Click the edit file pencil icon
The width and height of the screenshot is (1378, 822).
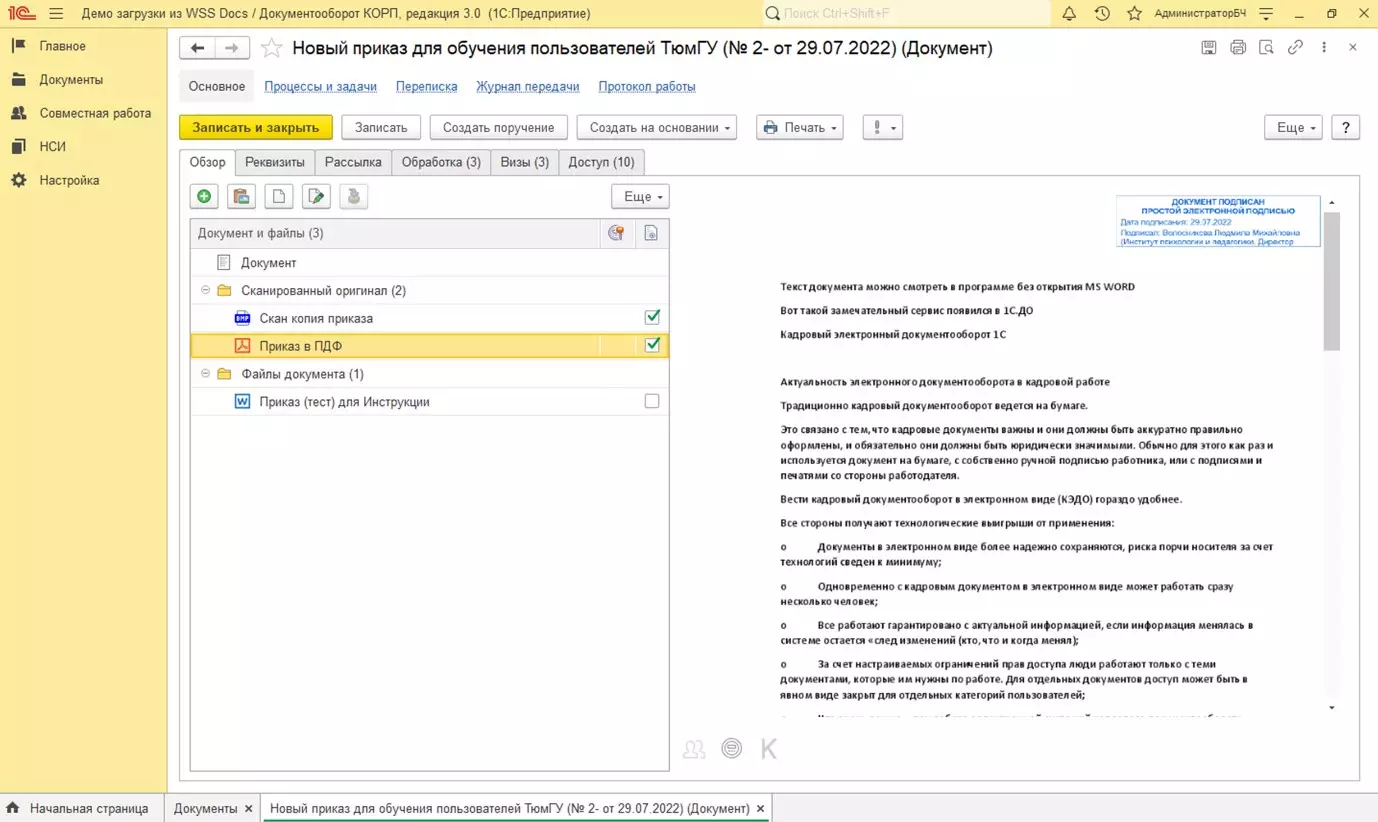click(316, 197)
